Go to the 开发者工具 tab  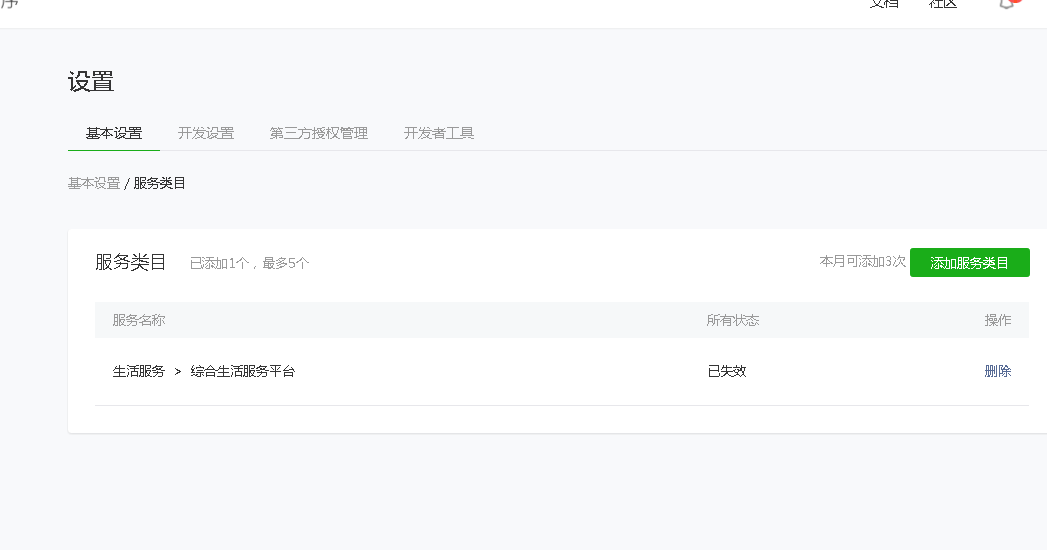point(439,133)
